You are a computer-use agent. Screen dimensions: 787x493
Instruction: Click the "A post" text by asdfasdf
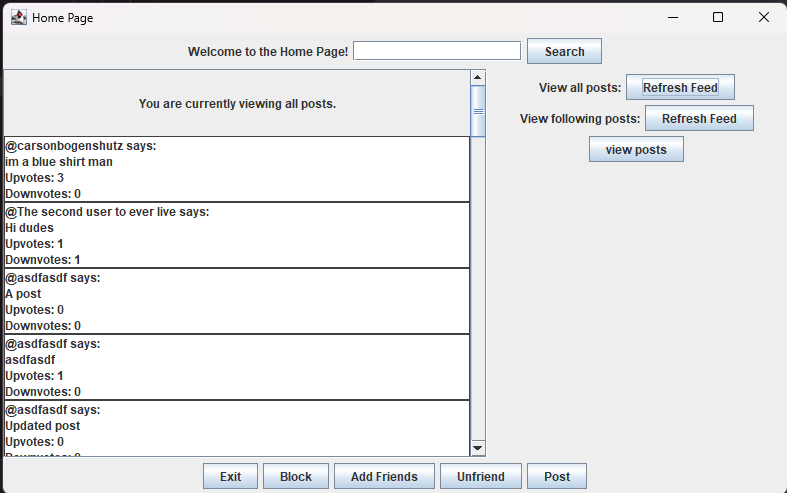point(23,294)
